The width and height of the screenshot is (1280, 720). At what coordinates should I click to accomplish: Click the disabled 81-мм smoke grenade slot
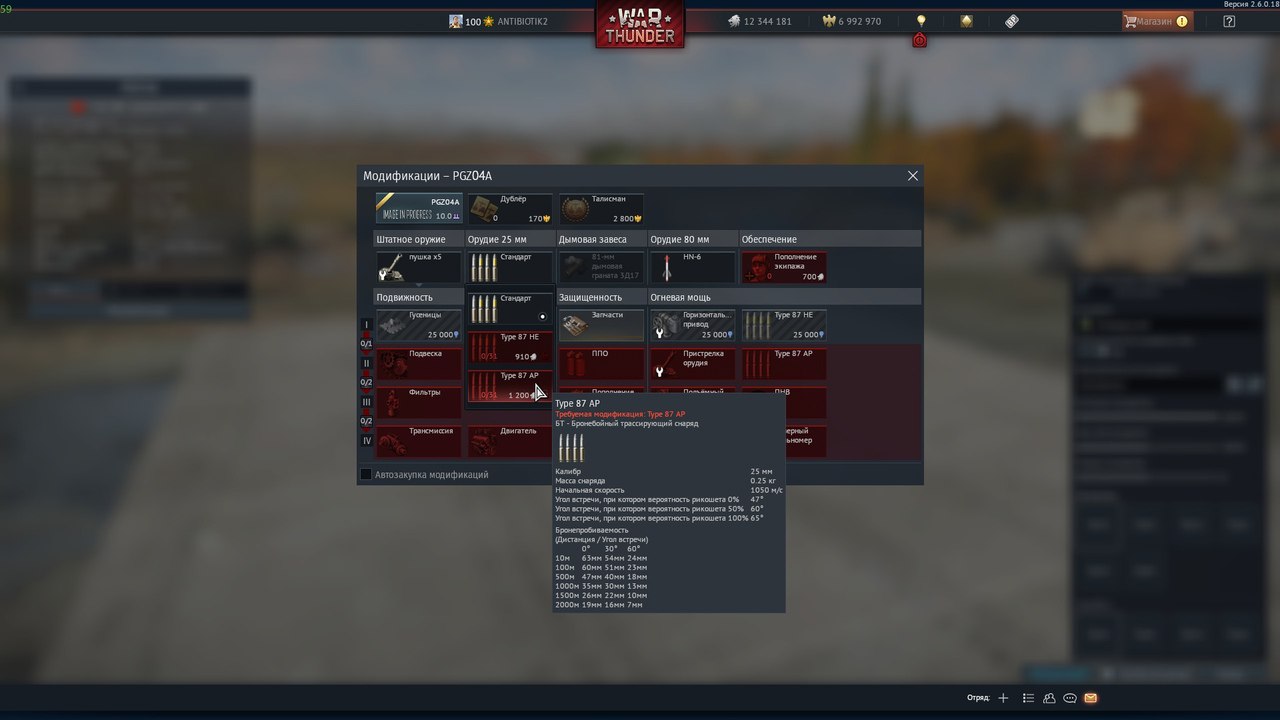pos(601,267)
